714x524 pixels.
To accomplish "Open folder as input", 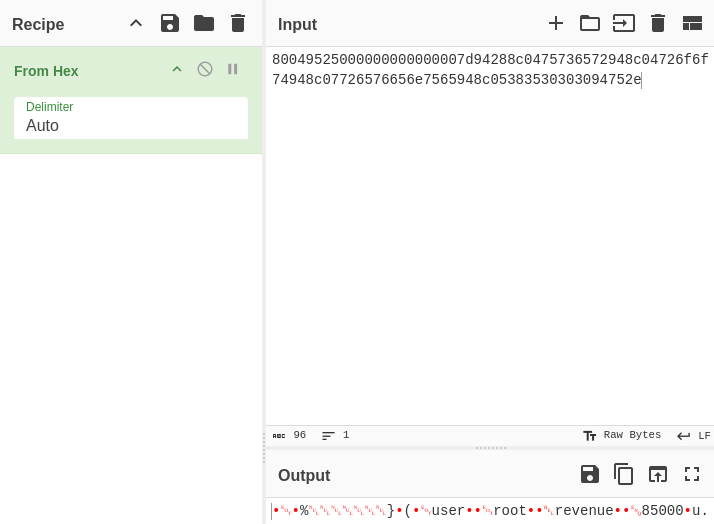I will 590,23.
